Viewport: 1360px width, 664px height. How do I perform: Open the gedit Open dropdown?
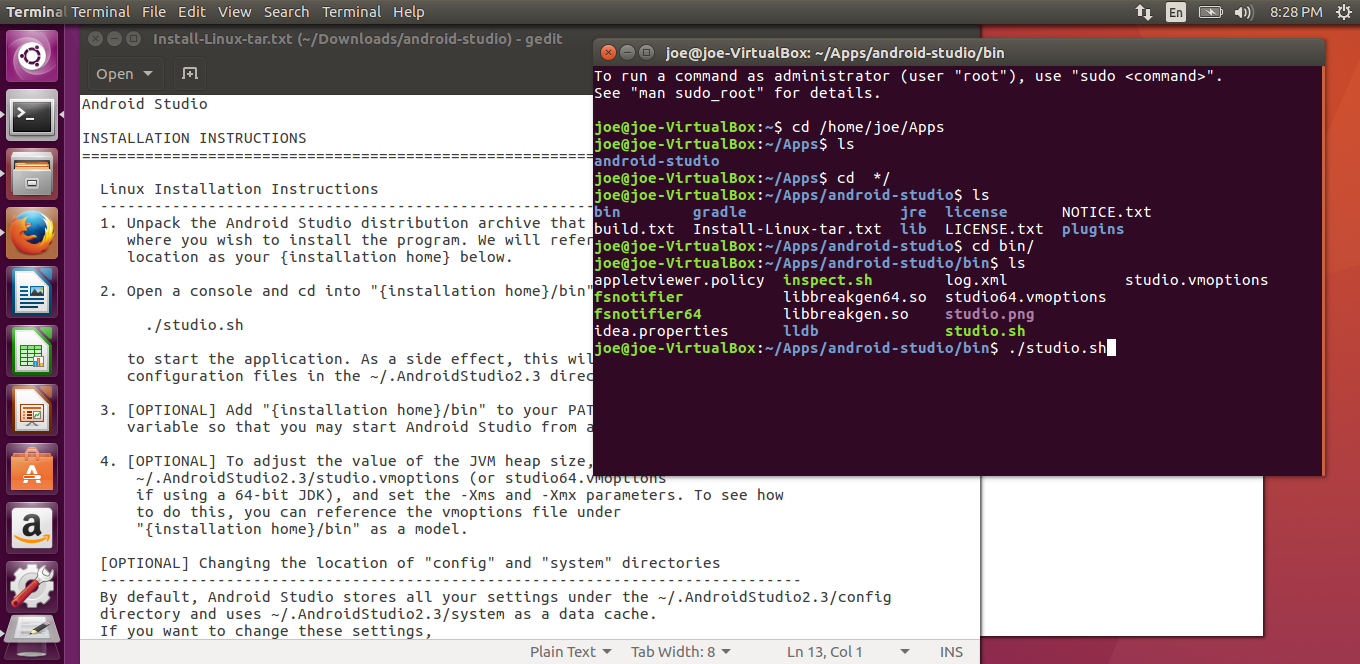coord(124,74)
